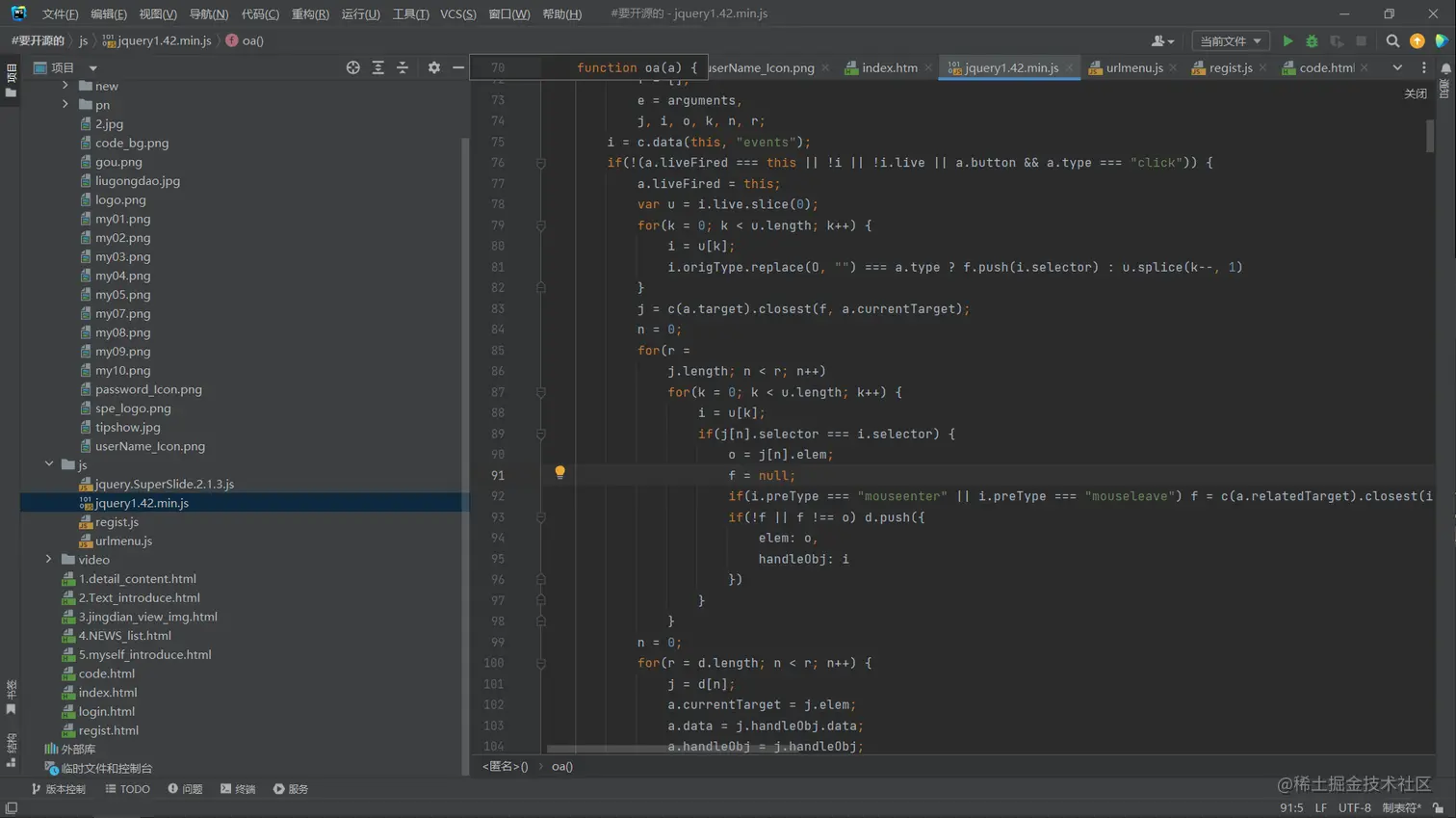Open index.html in project tree
The height and width of the screenshot is (818, 1456).
pos(108,693)
